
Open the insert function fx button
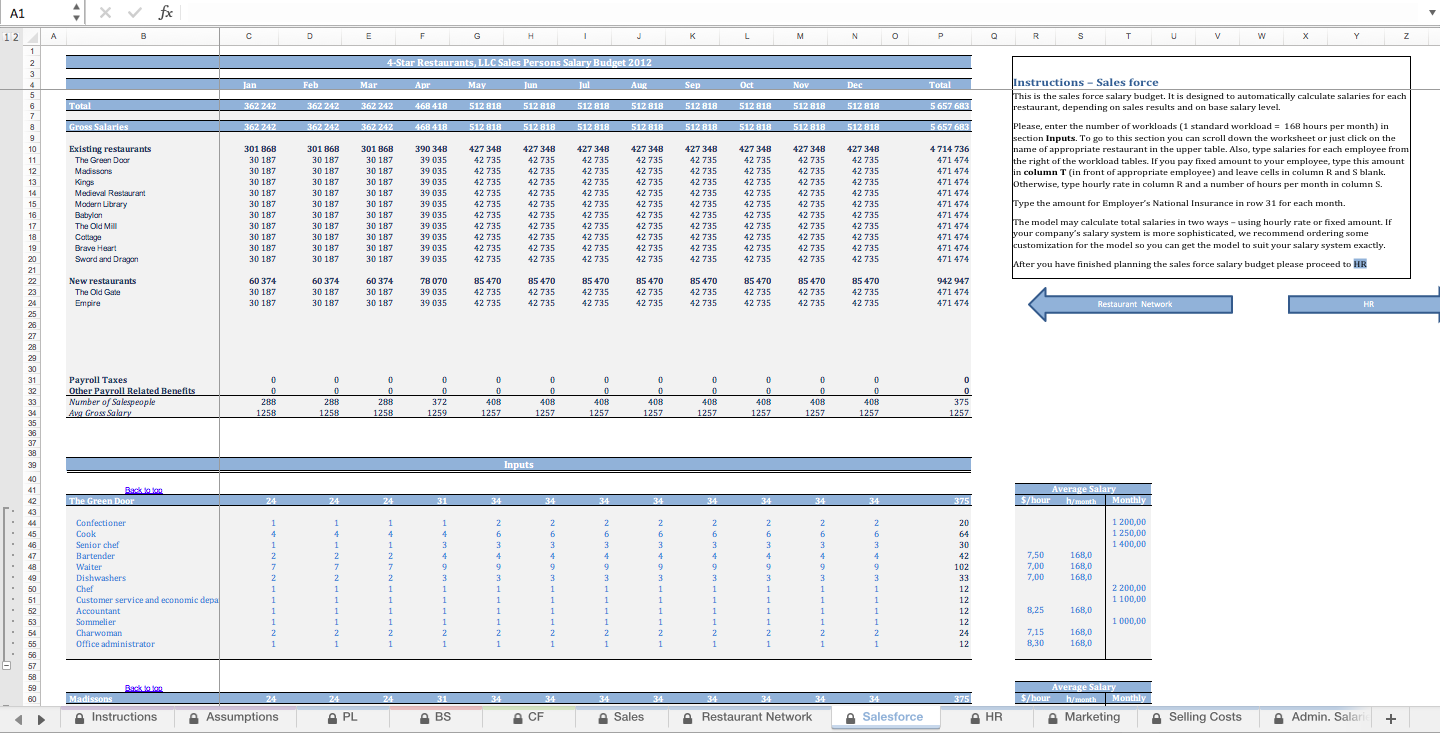point(166,13)
